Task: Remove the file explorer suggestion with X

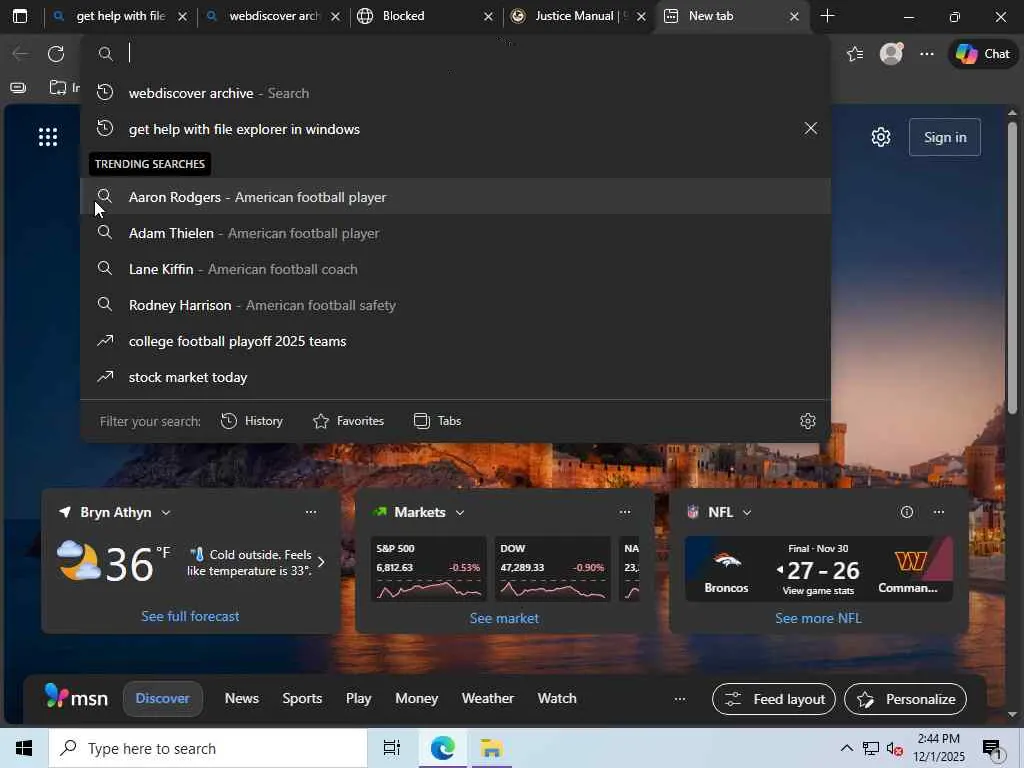Action: (x=810, y=129)
